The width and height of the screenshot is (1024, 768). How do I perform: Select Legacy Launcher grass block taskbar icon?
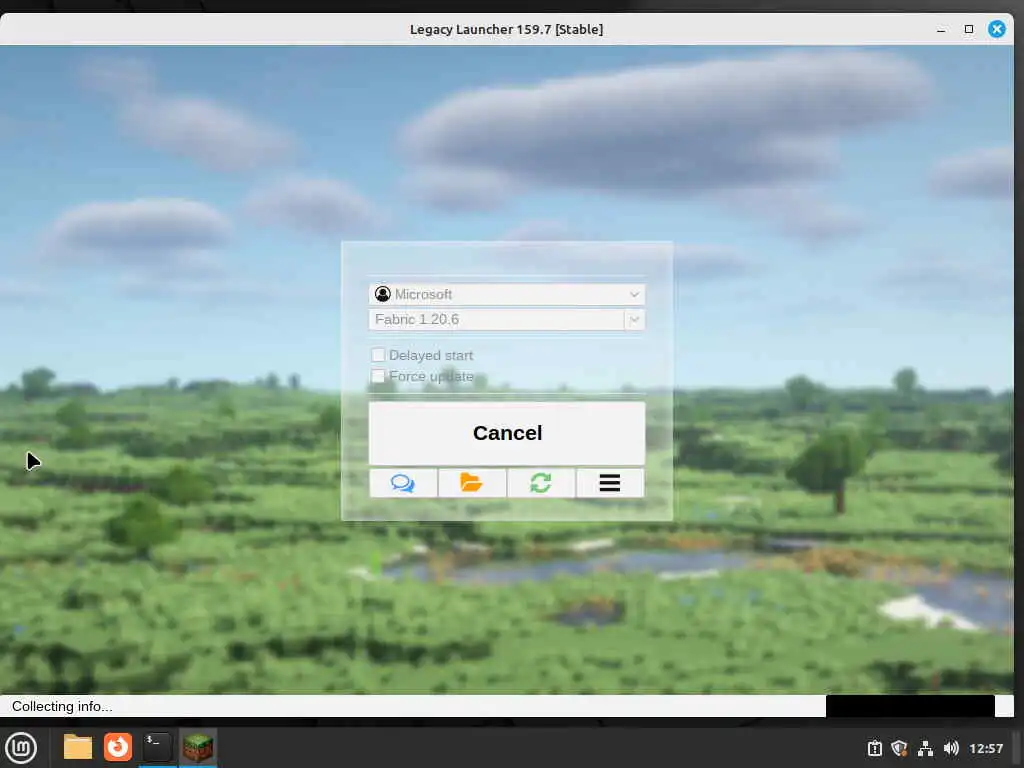[x=197, y=748]
